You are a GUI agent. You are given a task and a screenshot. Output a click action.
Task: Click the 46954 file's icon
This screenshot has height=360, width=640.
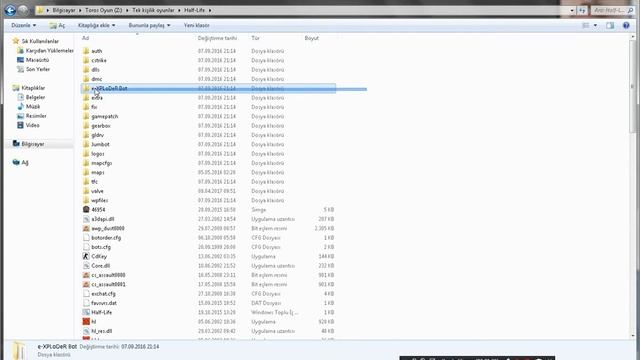pos(86,209)
